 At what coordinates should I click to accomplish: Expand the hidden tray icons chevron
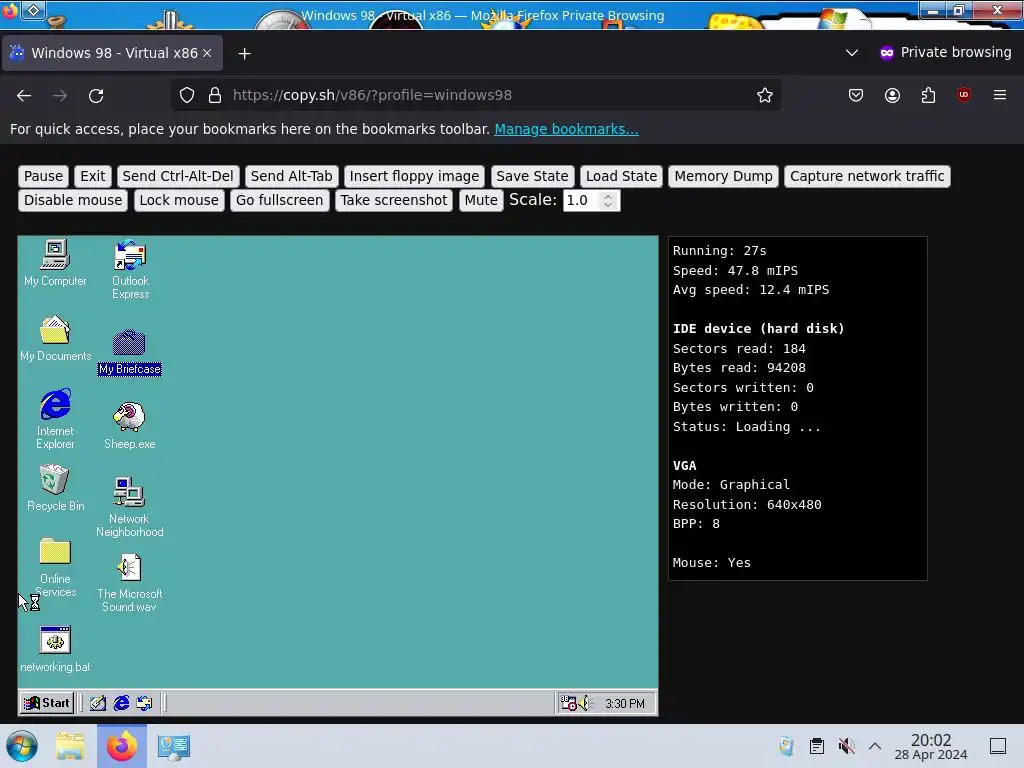(875, 746)
